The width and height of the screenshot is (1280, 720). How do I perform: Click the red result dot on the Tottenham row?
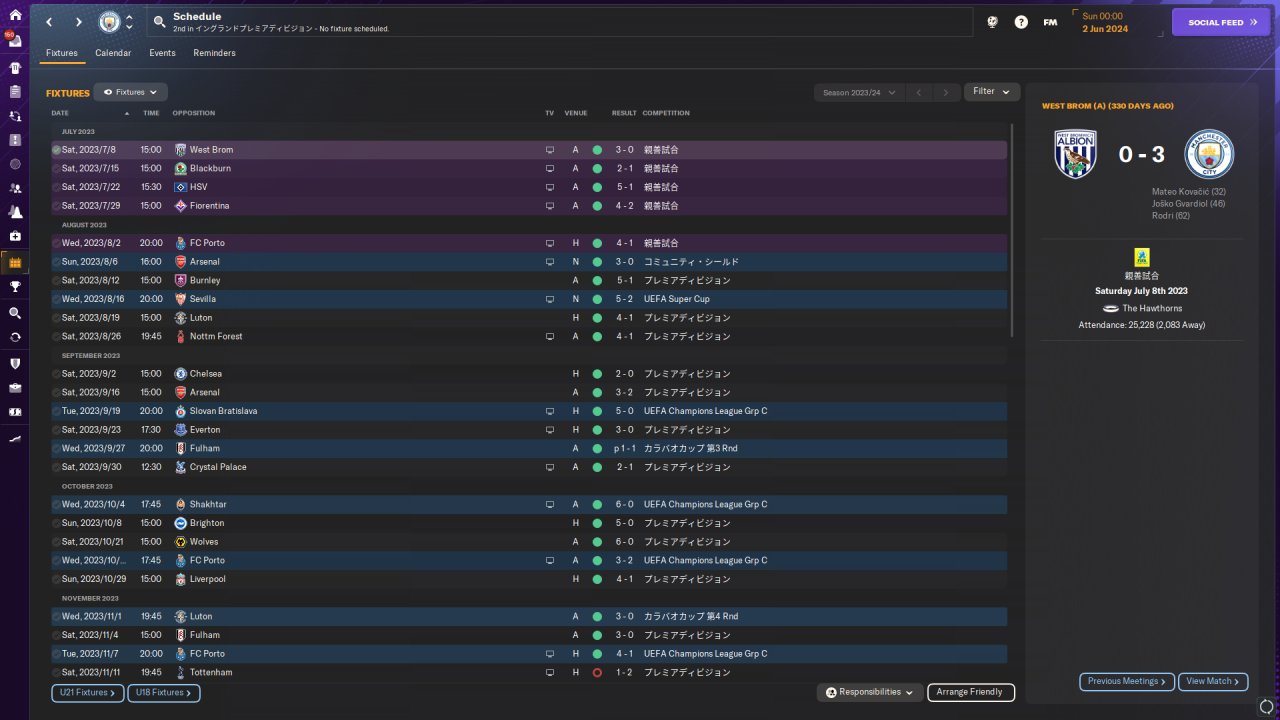[x=597, y=673]
